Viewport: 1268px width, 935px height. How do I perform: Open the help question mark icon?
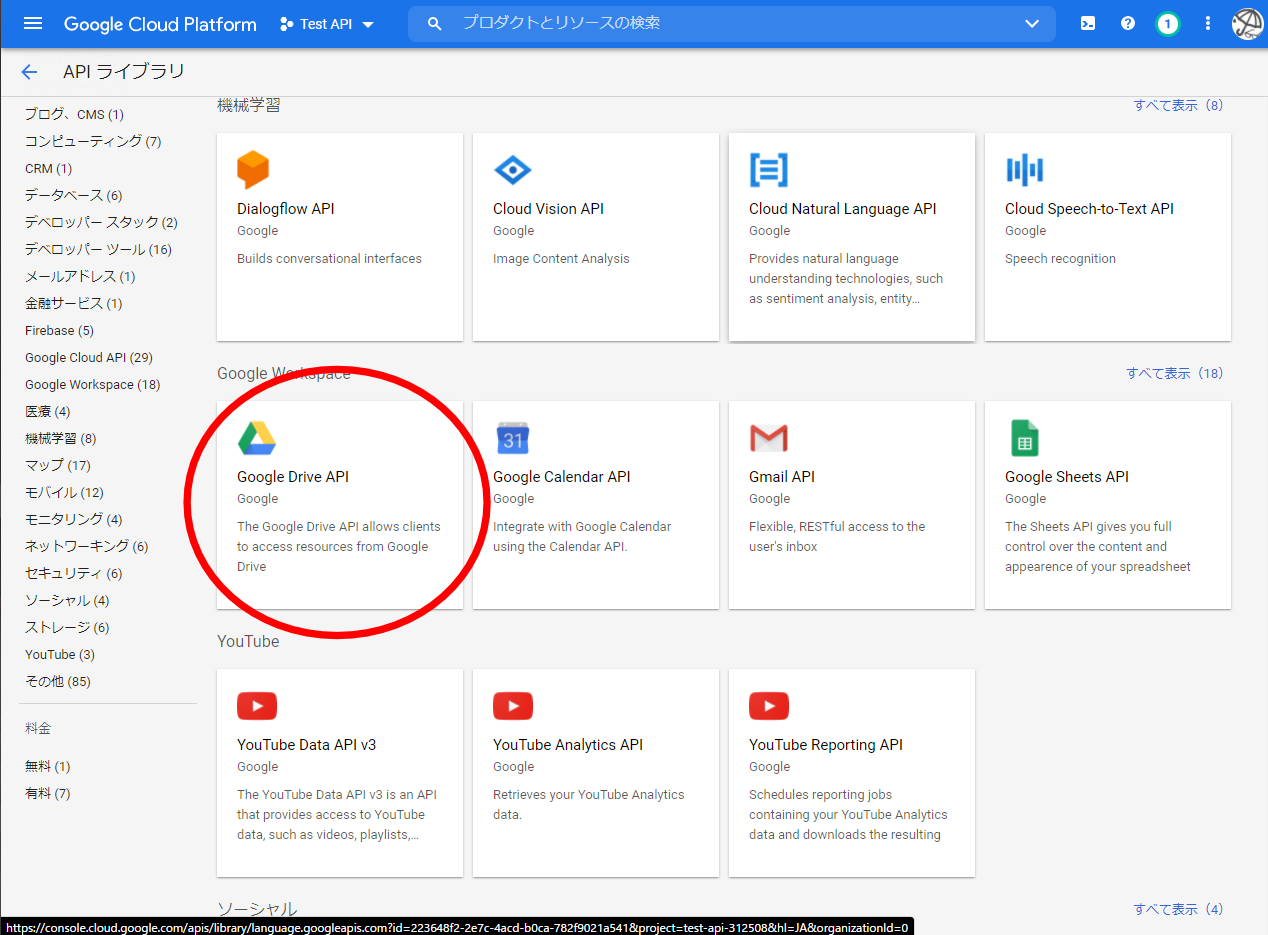click(x=1128, y=23)
